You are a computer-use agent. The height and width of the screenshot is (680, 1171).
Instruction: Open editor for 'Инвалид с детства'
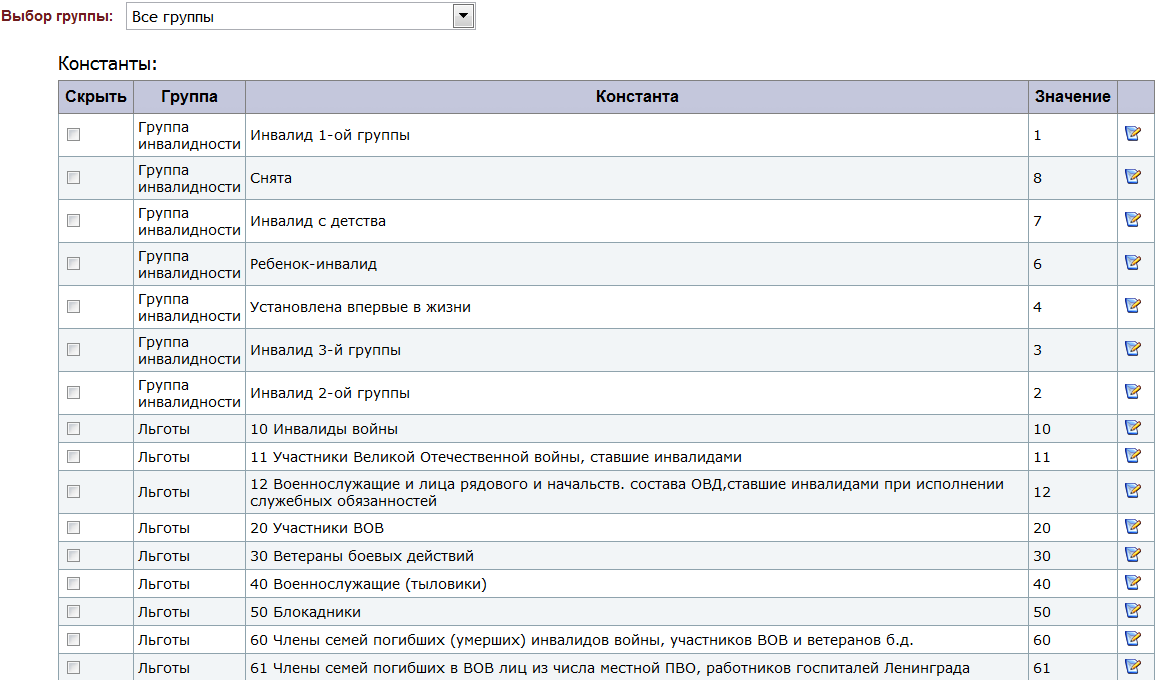[x=1133, y=220]
